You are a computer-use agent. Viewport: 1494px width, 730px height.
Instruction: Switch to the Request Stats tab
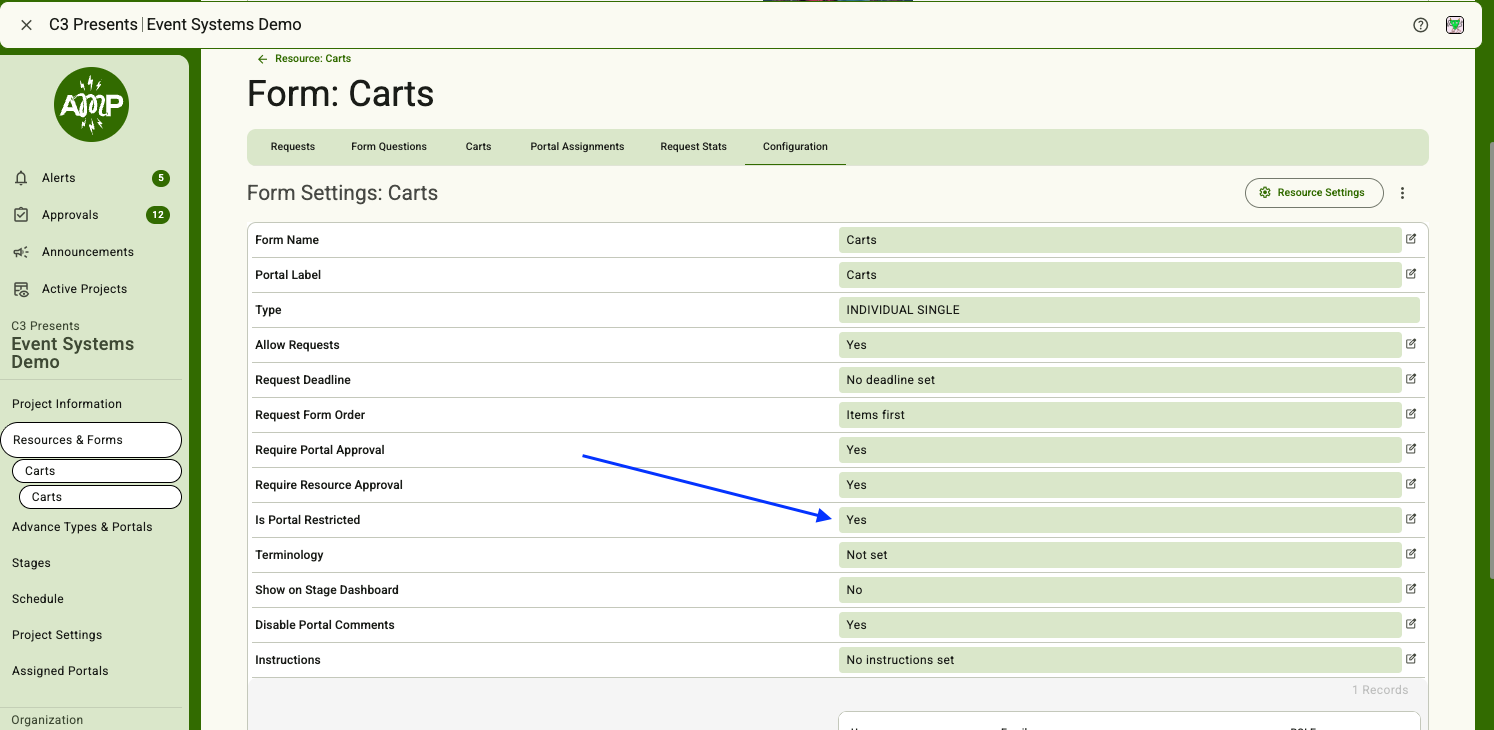pos(694,147)
